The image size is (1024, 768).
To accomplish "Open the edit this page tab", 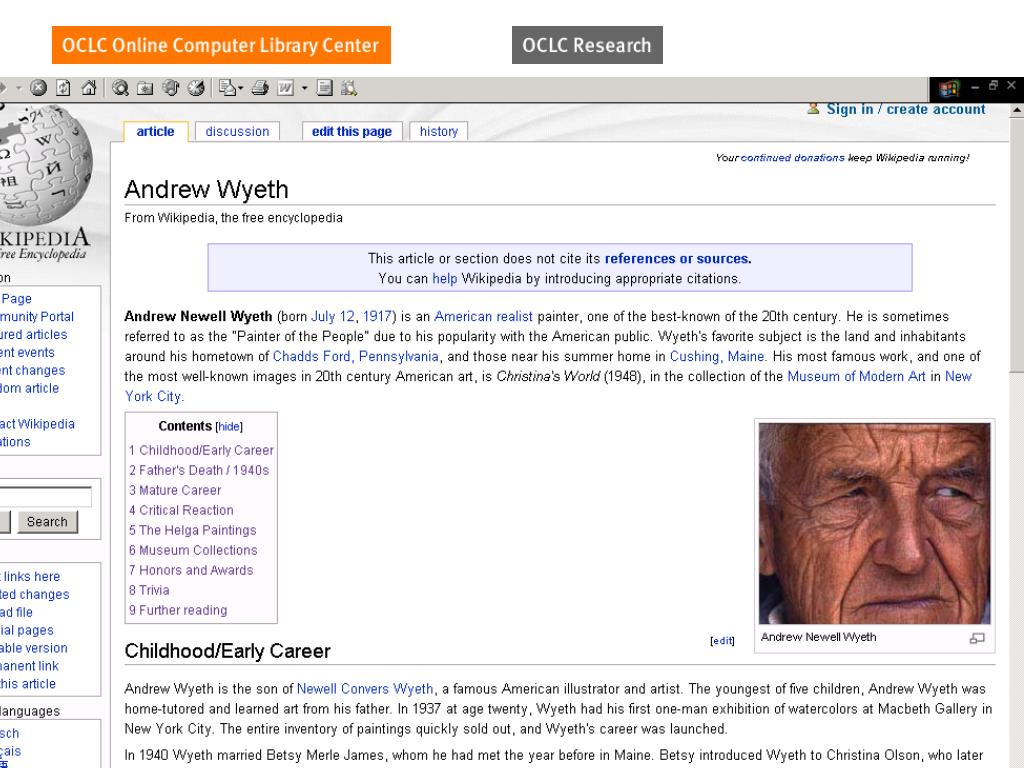I will click(352, 131).
